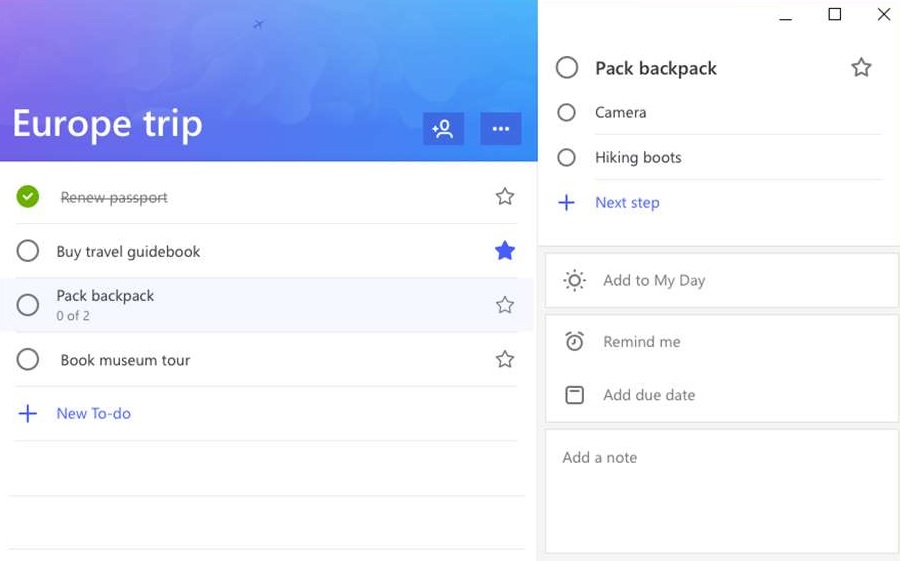Add a Next step to Pack backpack
The width and height of the screenshot is (900, 561).
pos(626,203)
